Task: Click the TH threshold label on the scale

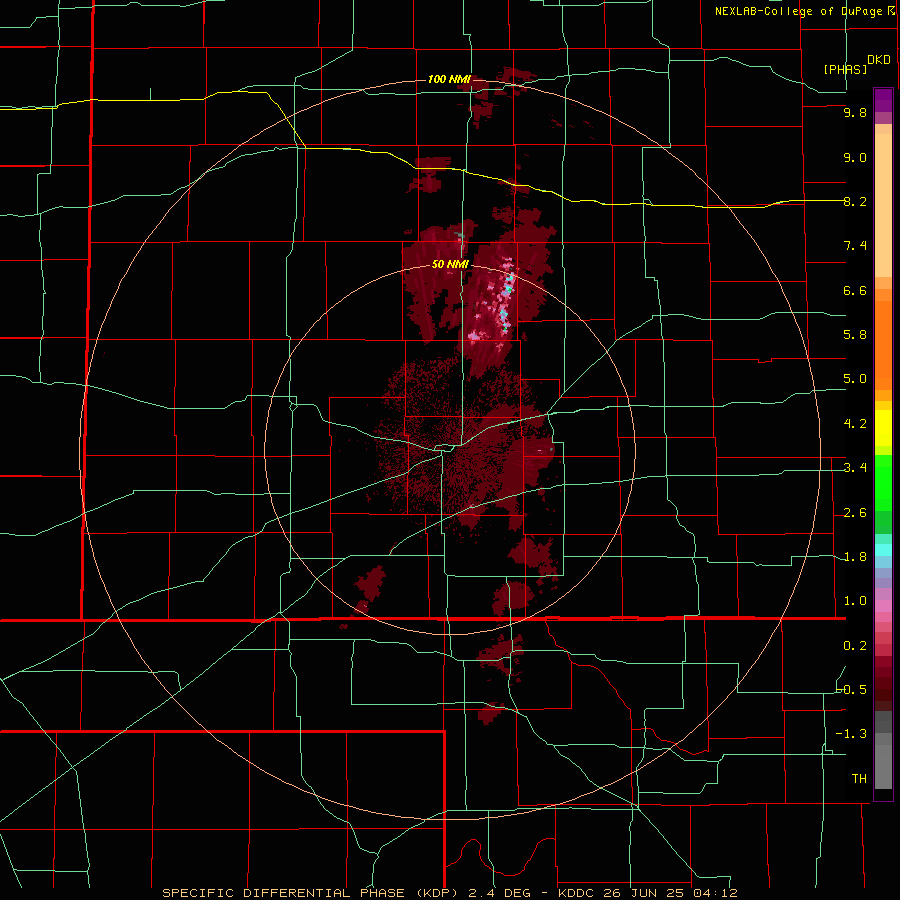Action: tap(859, 779)
